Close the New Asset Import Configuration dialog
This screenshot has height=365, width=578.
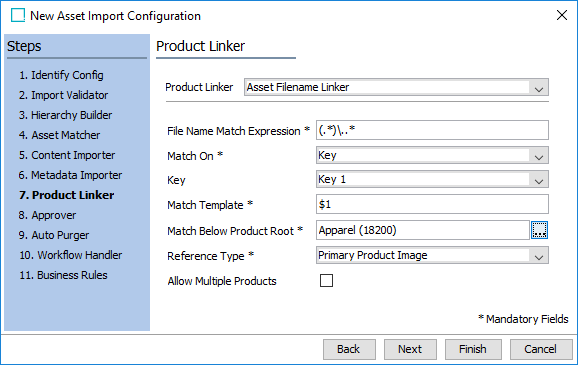tap(562, 15)
